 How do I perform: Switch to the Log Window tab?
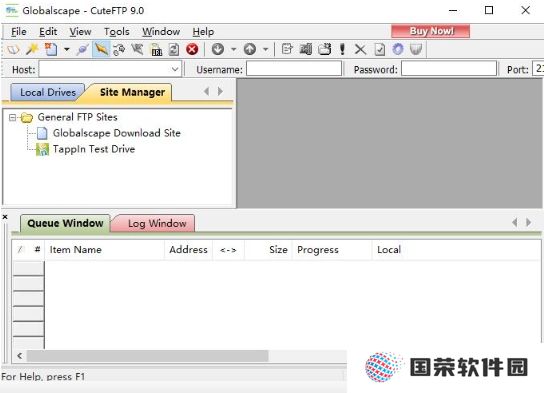click(x=157, y=223)
